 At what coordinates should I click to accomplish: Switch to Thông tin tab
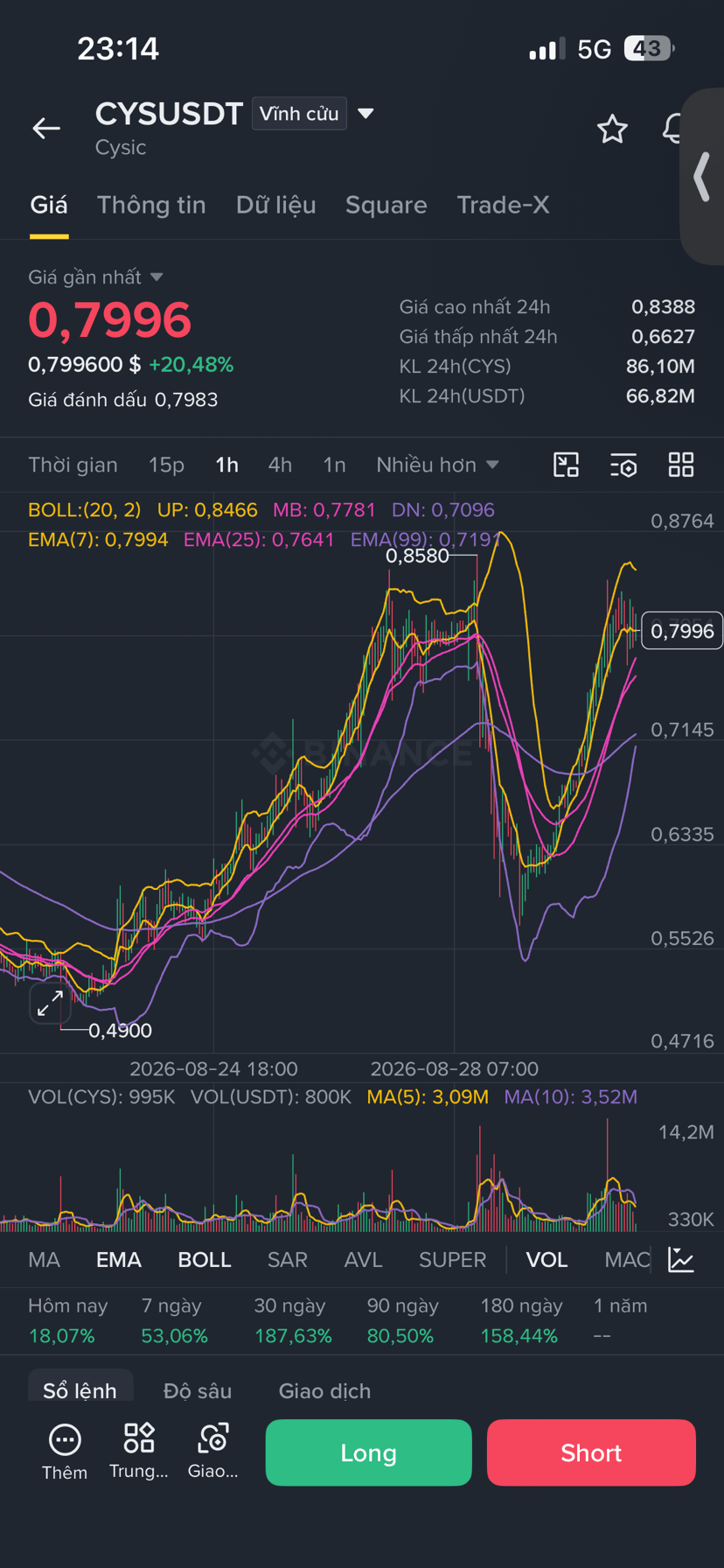pos(151,205)
